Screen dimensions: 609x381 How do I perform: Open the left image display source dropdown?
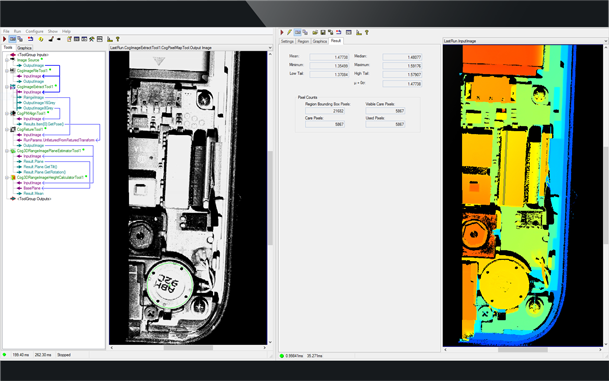click(x=270, y=48)
